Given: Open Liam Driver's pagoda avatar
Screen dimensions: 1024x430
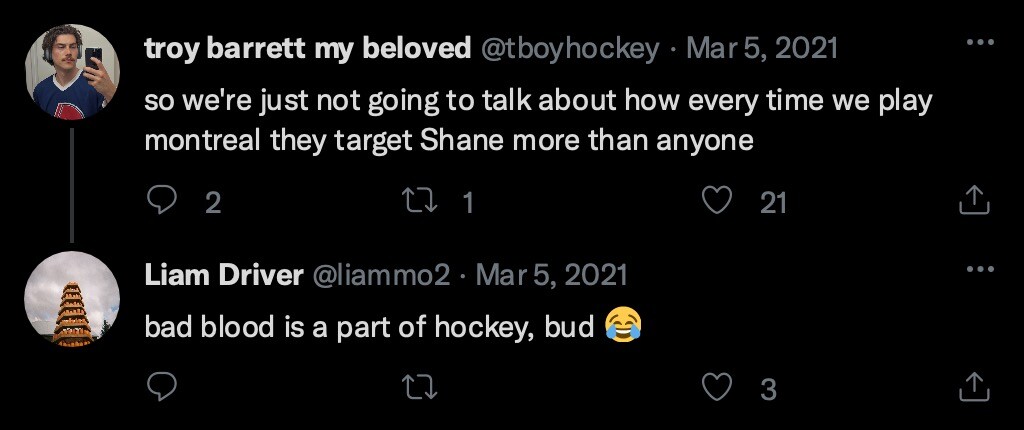Looking at the screenshot, I should (71, 298).
